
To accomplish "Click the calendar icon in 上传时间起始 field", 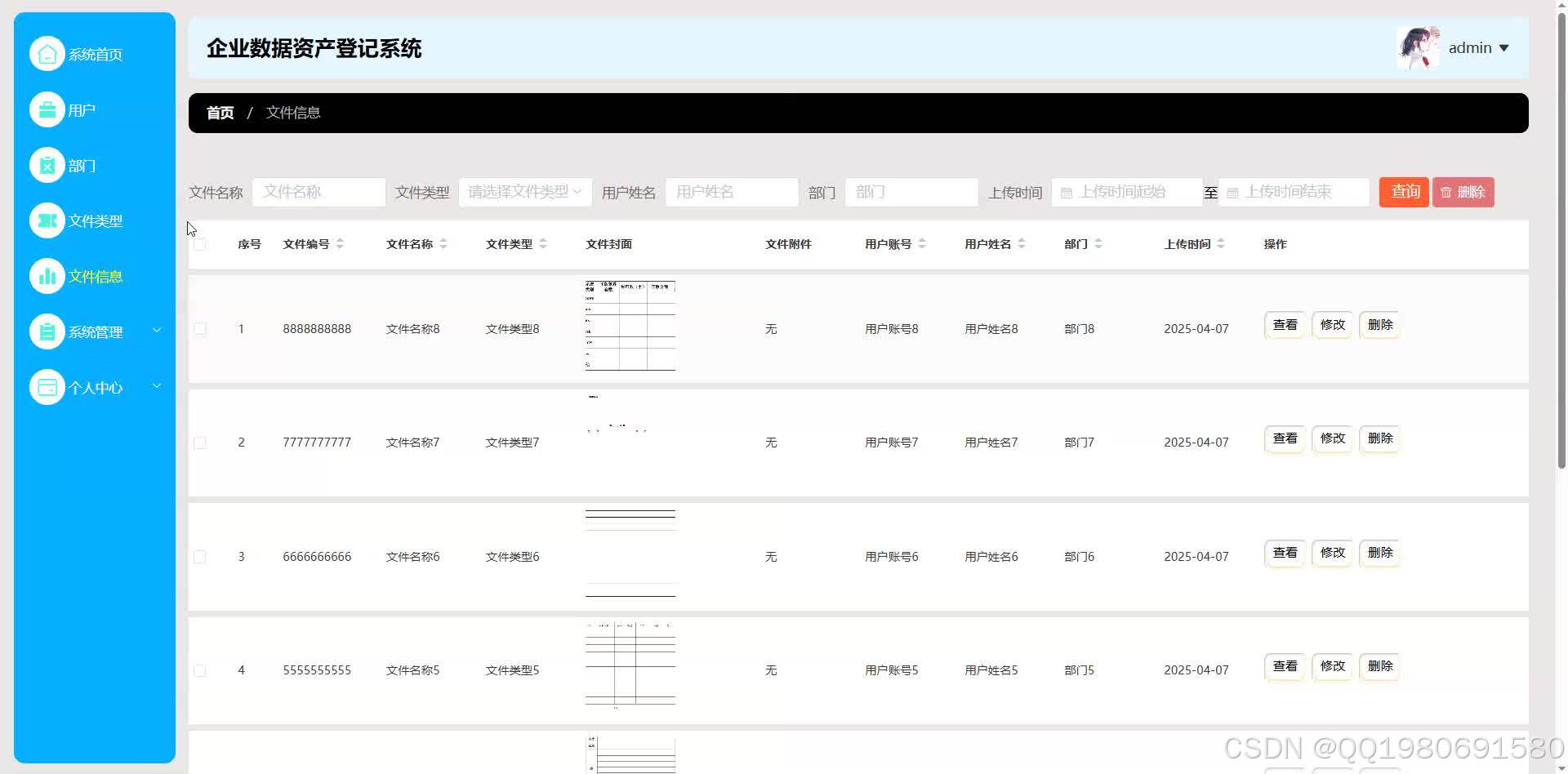I will point(1067,192).
